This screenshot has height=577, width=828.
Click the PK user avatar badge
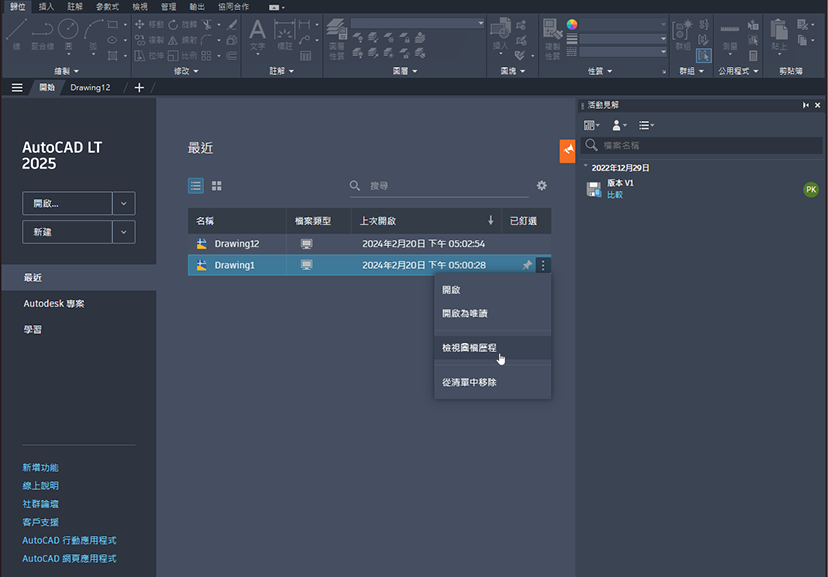tap(811, 190)
